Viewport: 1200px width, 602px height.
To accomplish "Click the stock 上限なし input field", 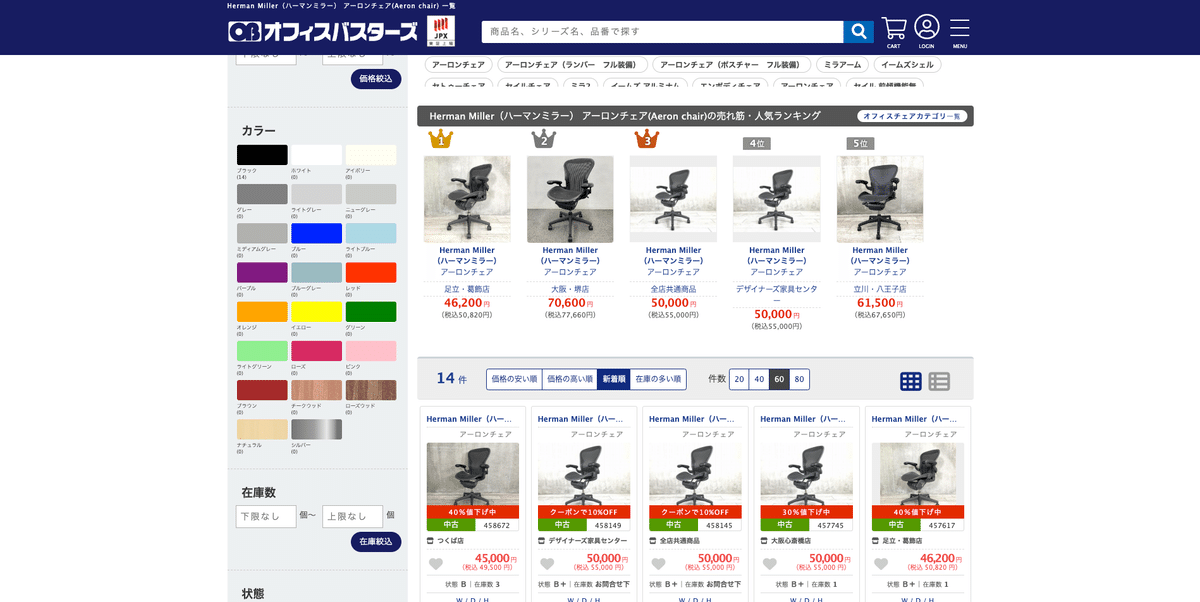I will pyautogui.click(x=352, y=516).
